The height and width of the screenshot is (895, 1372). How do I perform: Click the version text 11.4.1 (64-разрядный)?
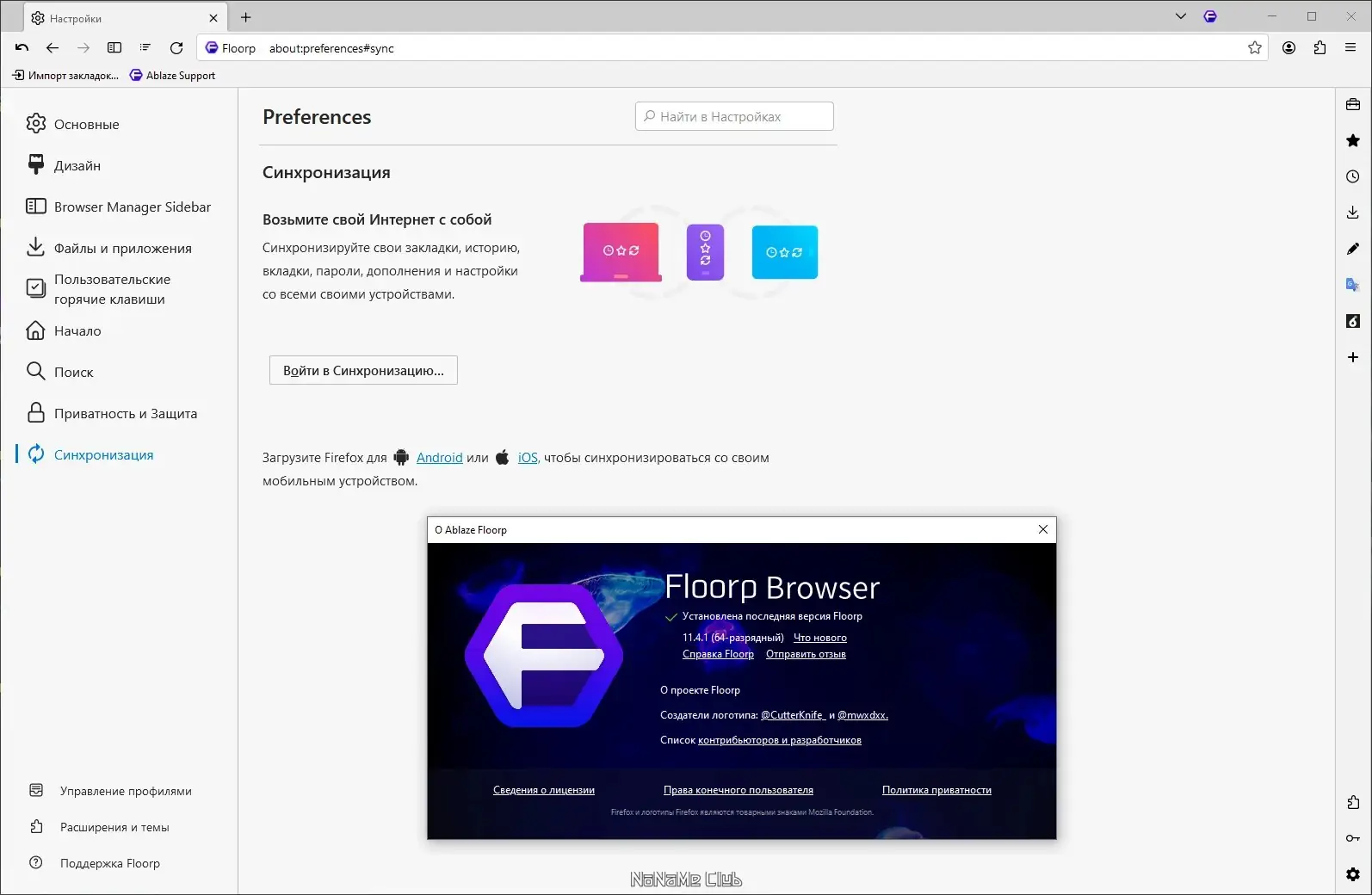(733, 638)
